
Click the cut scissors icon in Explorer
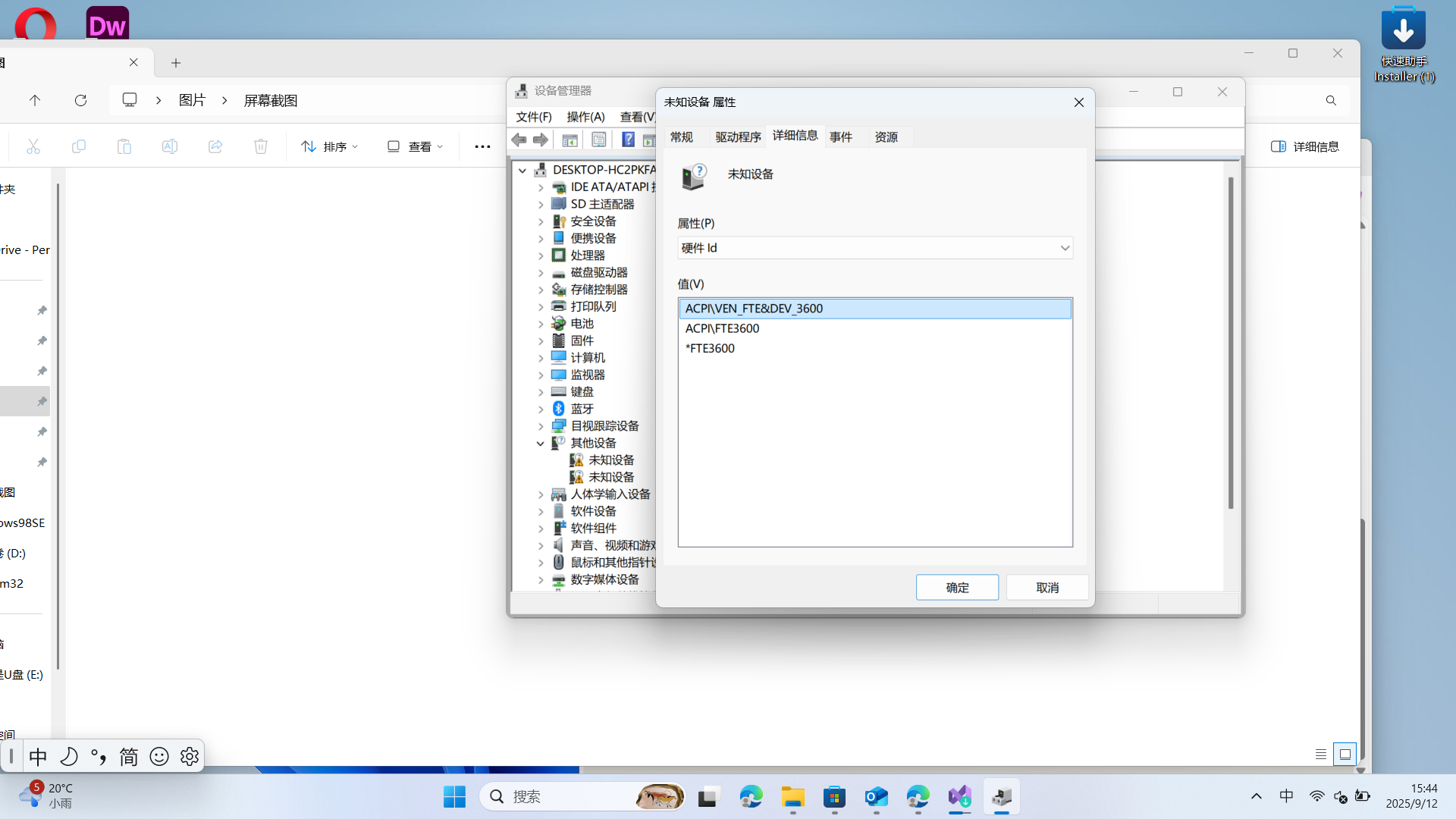coord(33,146)
